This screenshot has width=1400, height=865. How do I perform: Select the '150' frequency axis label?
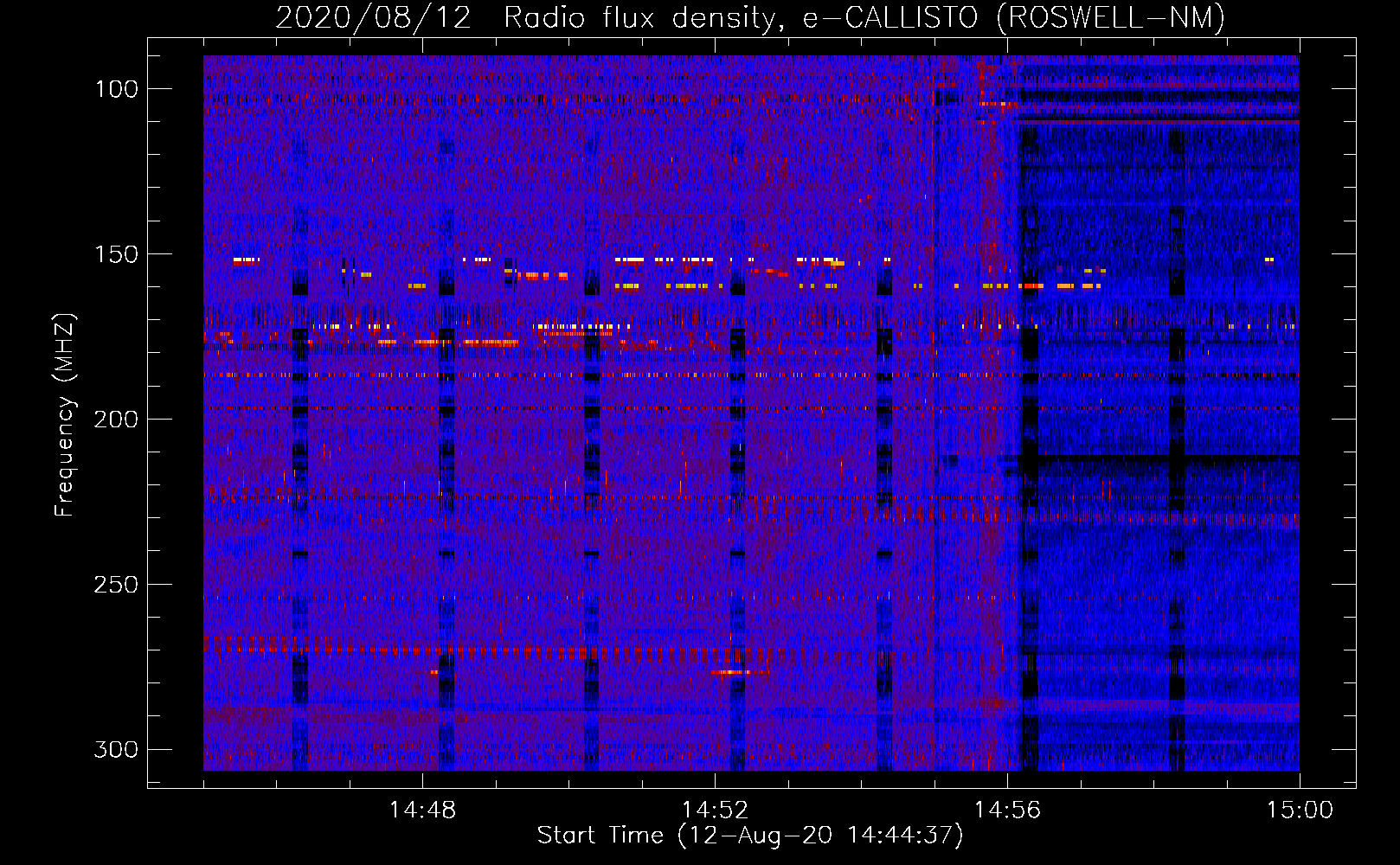pos(116,254)
